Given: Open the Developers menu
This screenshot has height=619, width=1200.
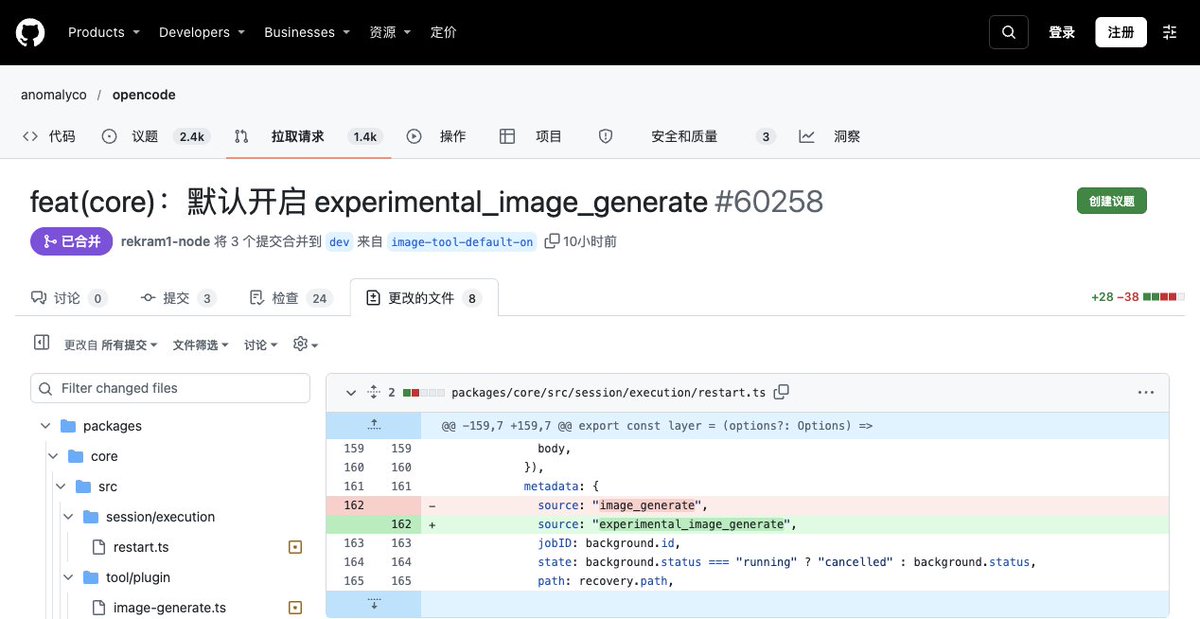Looking at the screenshot, I should (202, 32).
